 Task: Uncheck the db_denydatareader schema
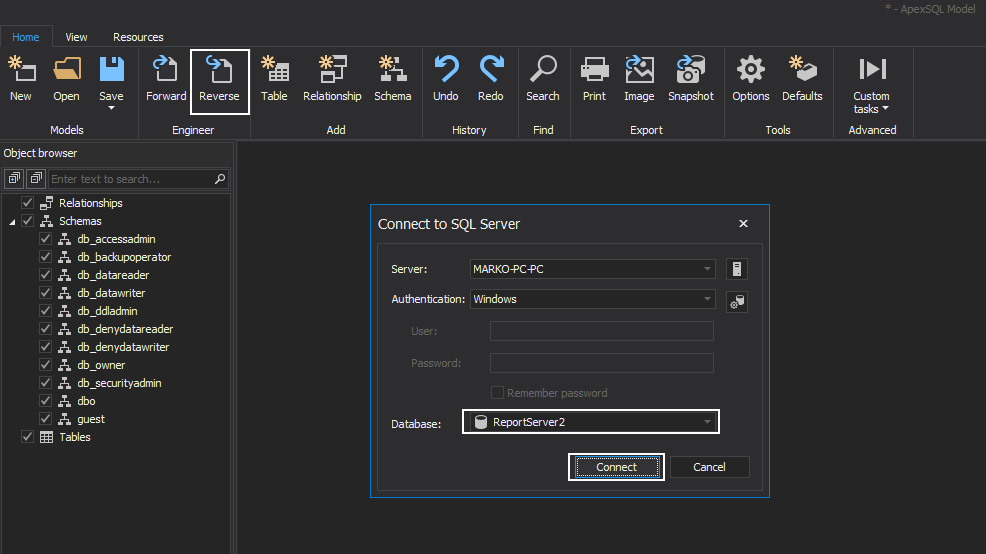(x=45, y=329)
